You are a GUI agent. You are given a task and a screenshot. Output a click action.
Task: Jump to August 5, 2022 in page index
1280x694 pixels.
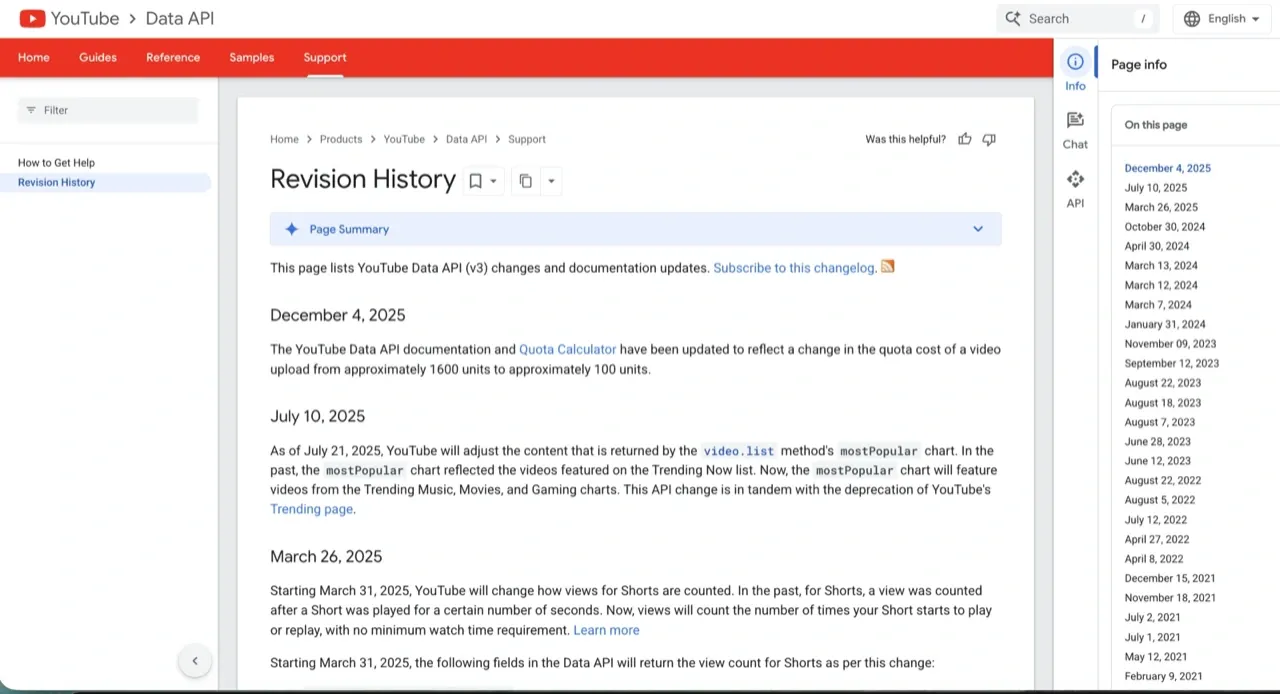coord(1159,500)
